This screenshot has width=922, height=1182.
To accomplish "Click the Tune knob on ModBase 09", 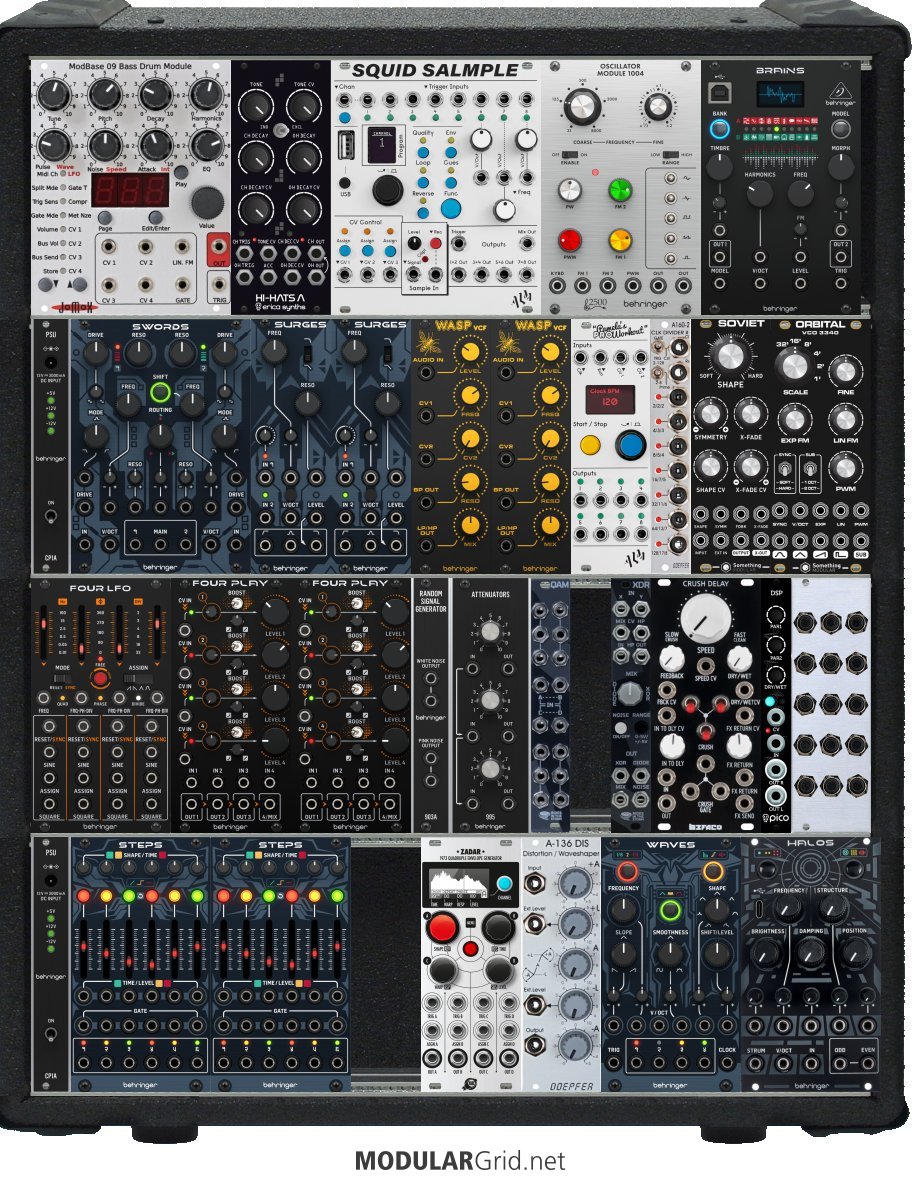I will click(x=54, y=95).
